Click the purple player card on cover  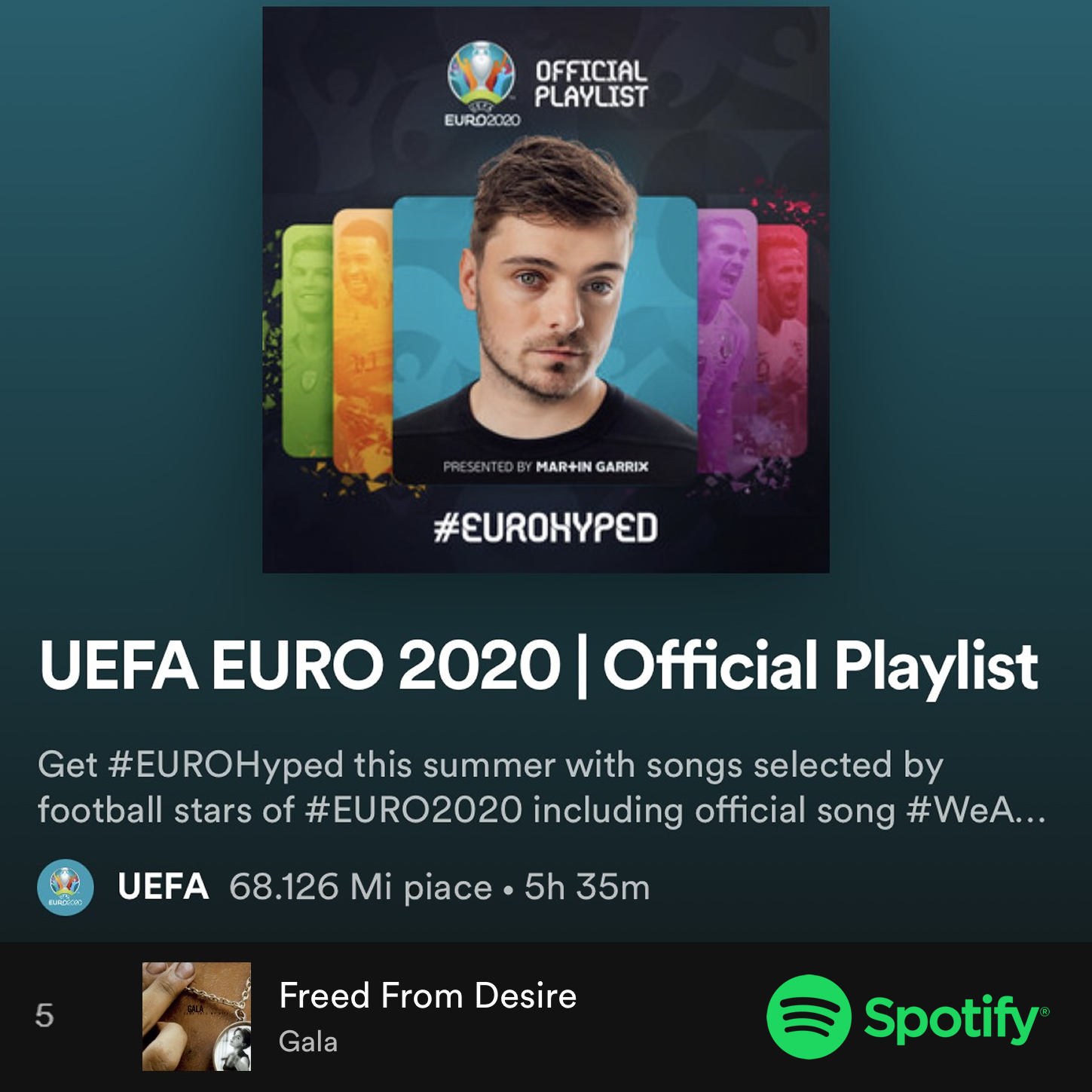pos(727,341)
